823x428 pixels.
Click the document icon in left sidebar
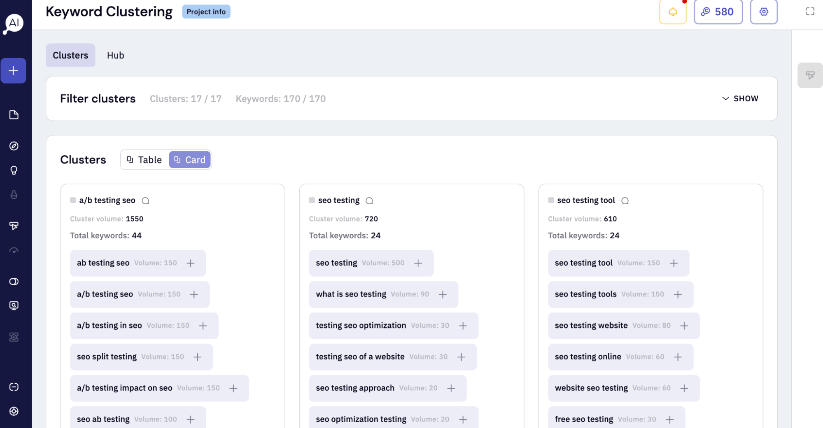14,115
